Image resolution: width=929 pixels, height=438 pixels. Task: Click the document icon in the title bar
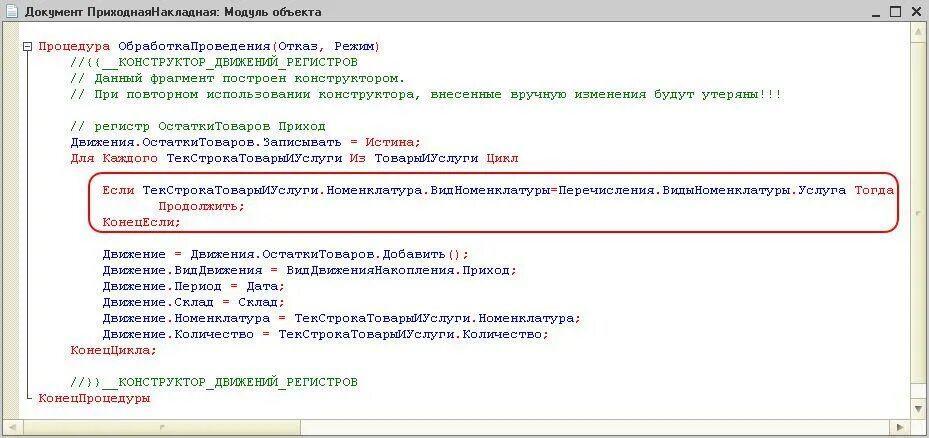tap(12, 12)
